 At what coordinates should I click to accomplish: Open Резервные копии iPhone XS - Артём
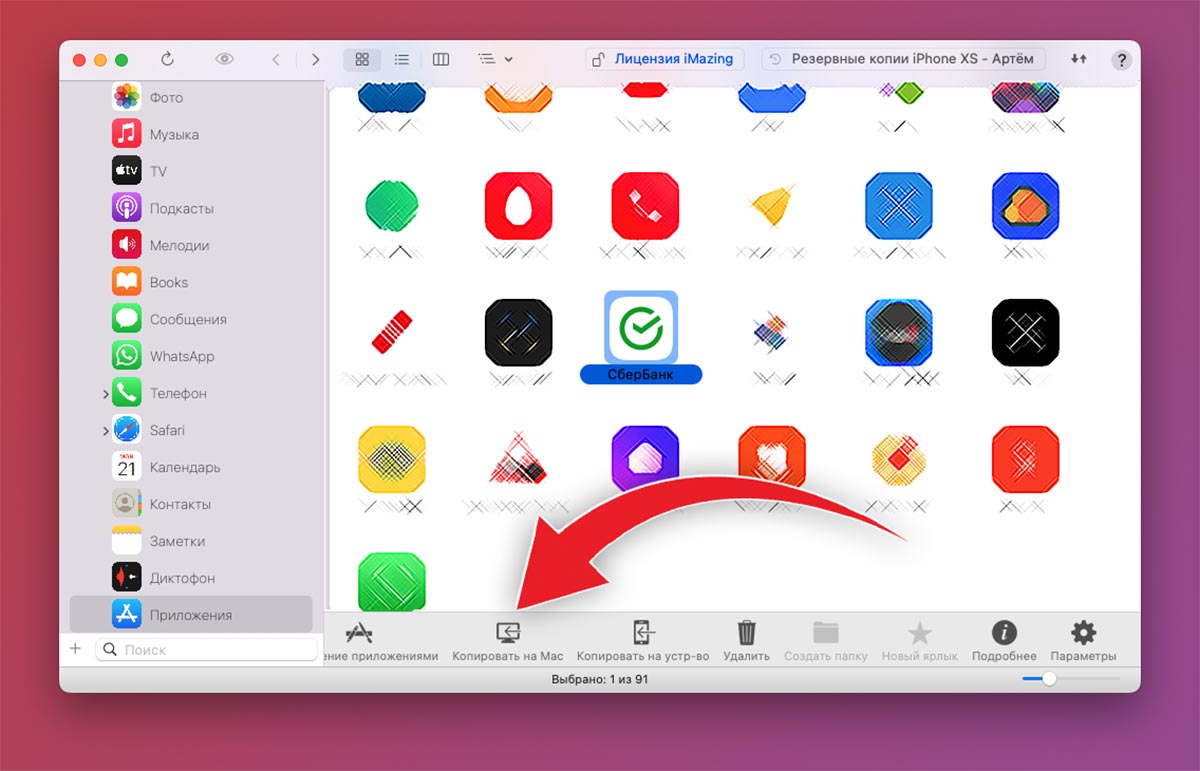[x=903, y=59]
